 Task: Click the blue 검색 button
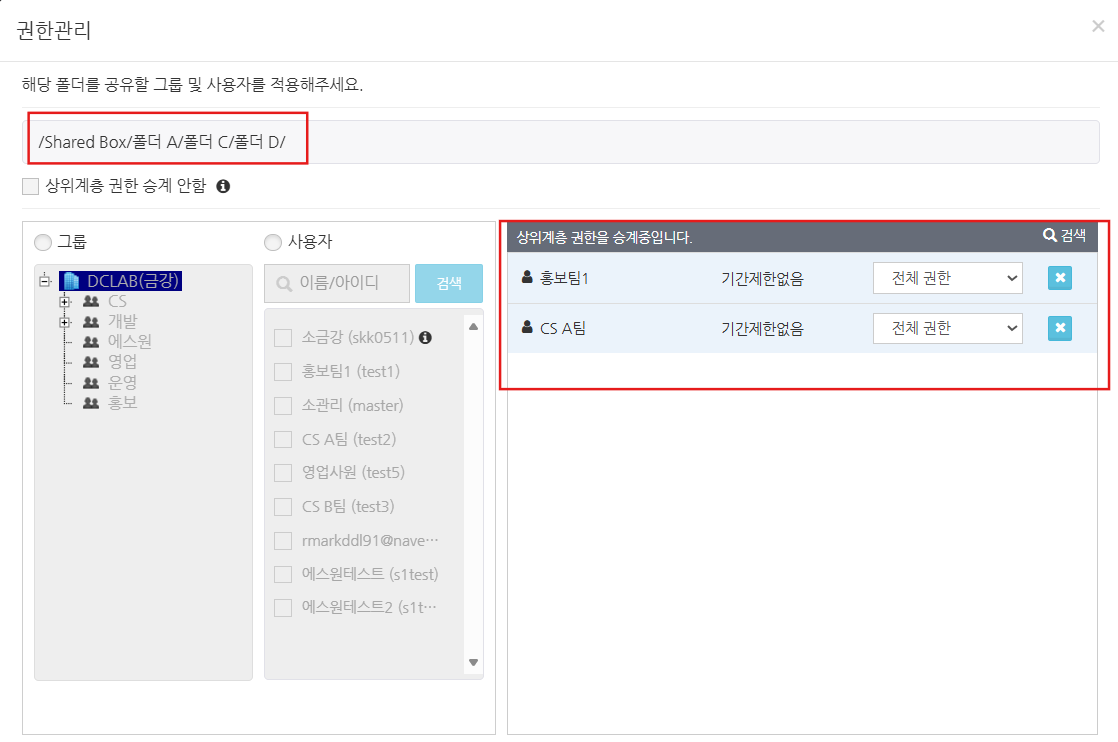[449, 283]
